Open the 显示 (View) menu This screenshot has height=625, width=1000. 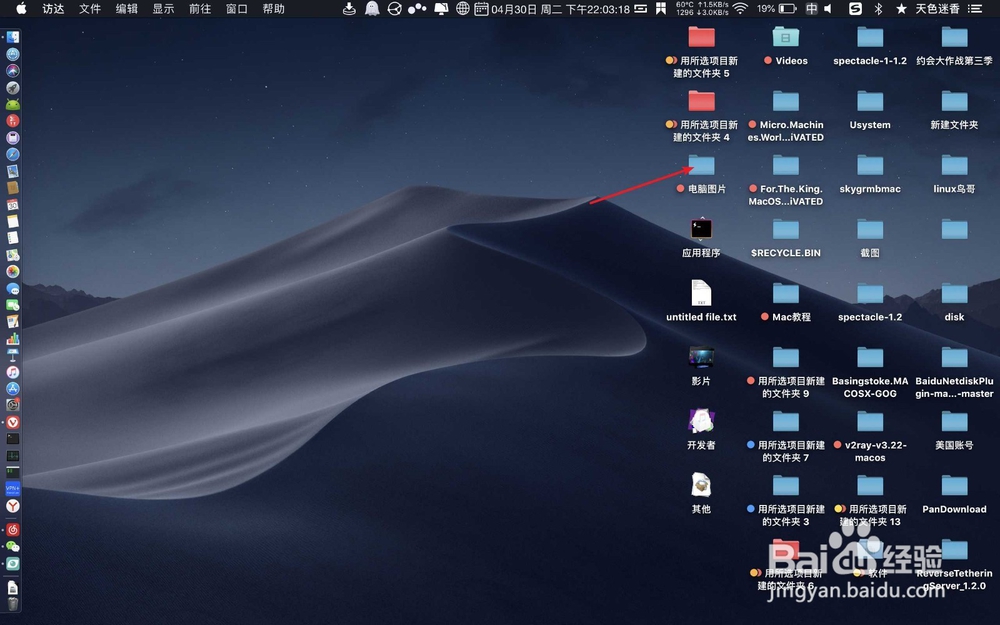coord(163,9)
